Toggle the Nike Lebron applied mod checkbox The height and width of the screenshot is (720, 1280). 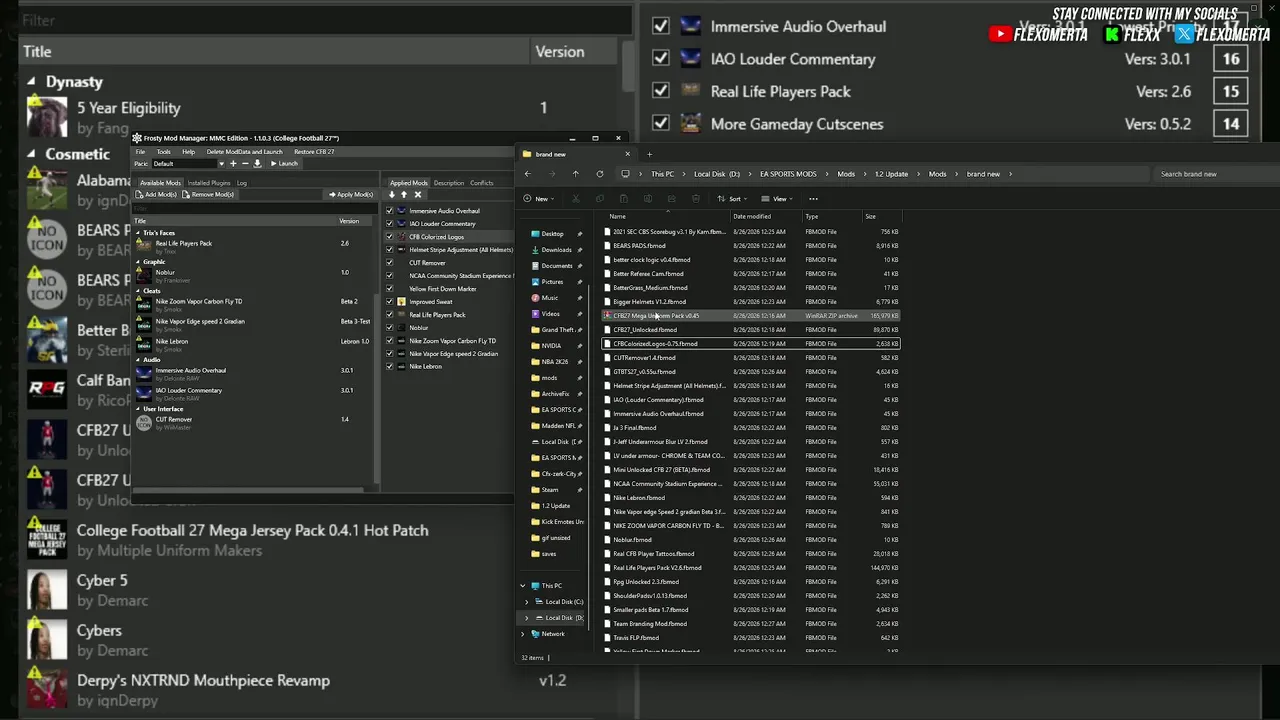pyautogui.click(x=390, y=367)
